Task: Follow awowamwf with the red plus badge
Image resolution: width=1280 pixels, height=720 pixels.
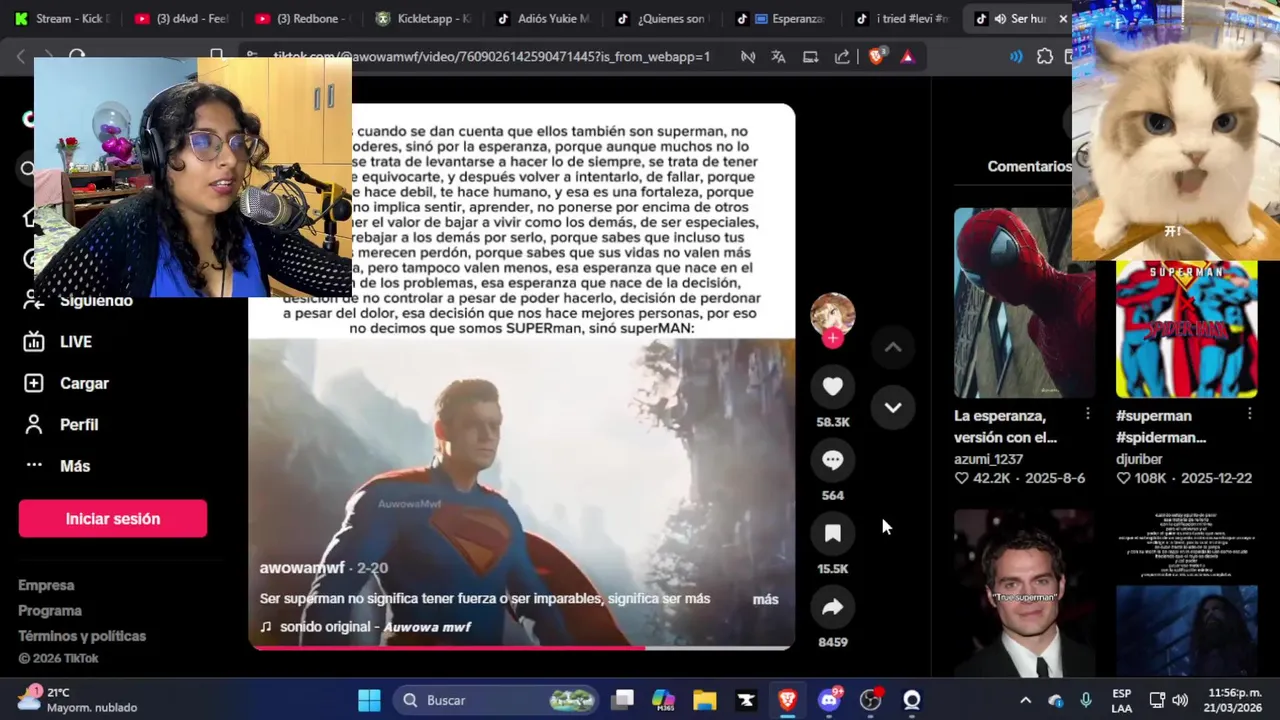Action: click(x=833, y=338)
